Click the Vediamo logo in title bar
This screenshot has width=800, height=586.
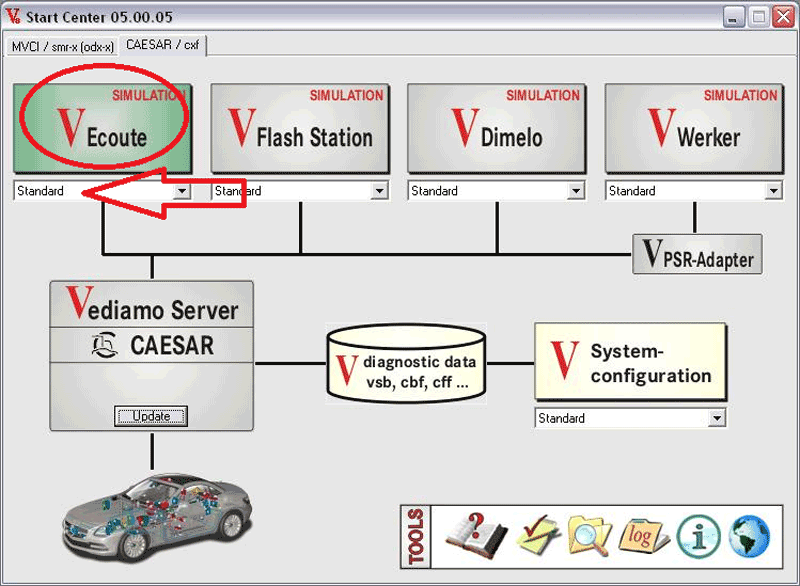coord(13,16)
